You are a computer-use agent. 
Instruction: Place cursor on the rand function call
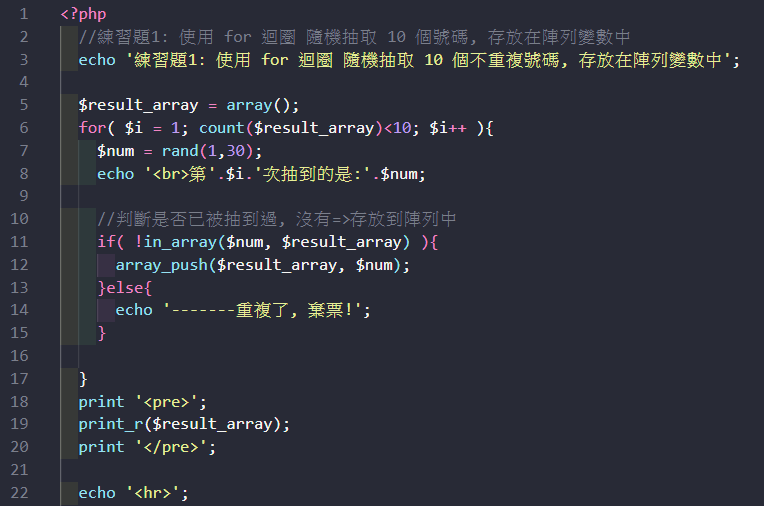(180, 151)
